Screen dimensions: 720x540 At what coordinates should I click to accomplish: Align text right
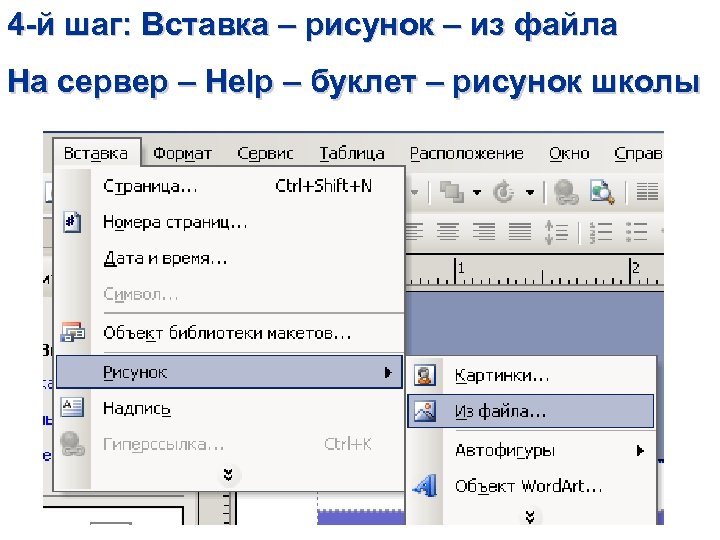point(484,231)
